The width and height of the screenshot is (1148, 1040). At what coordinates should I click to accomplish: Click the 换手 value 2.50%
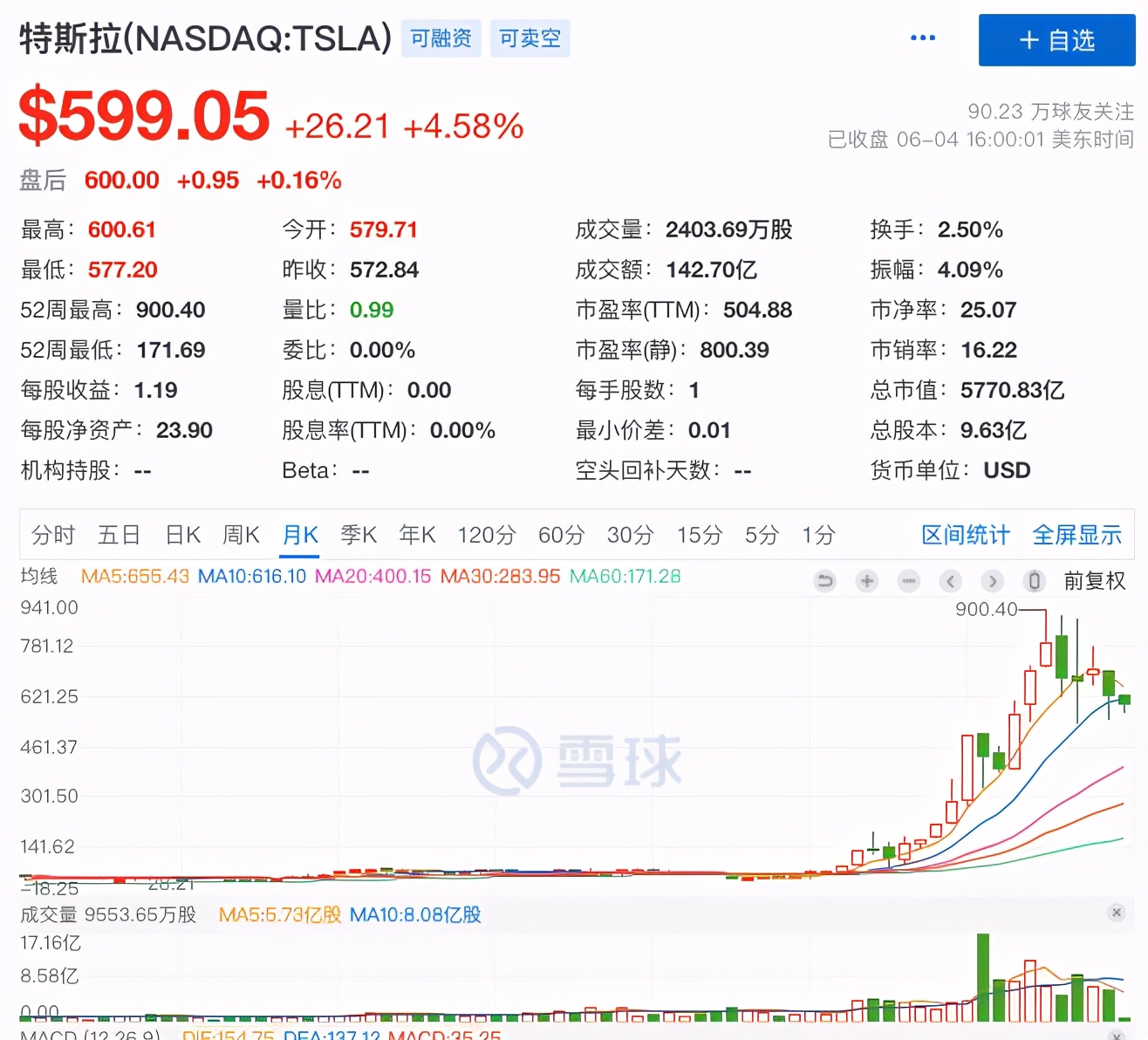pos(970,229)
